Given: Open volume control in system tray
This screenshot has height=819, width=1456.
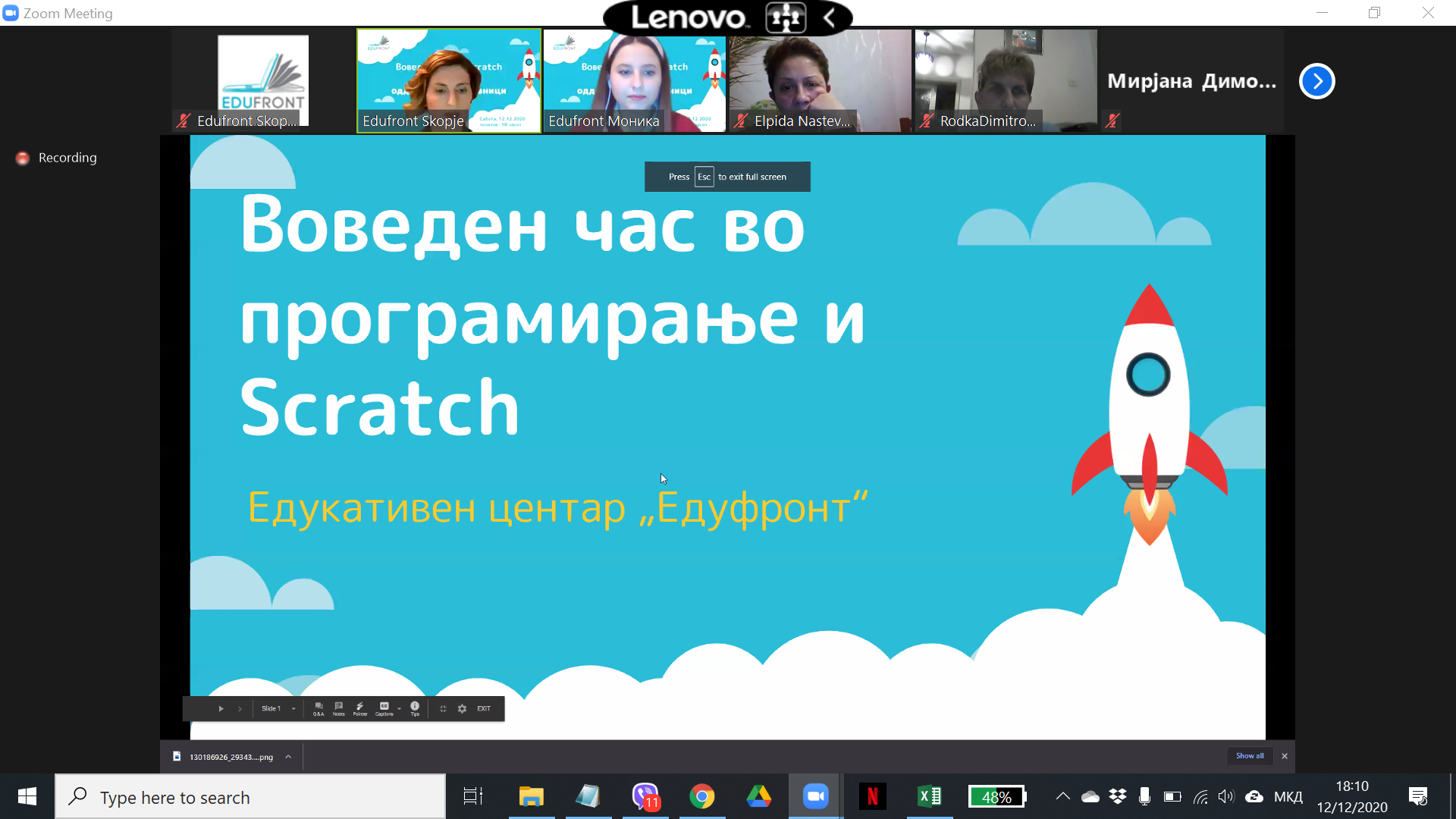Looking at the screenshot, I should (x=1225, y=796).
